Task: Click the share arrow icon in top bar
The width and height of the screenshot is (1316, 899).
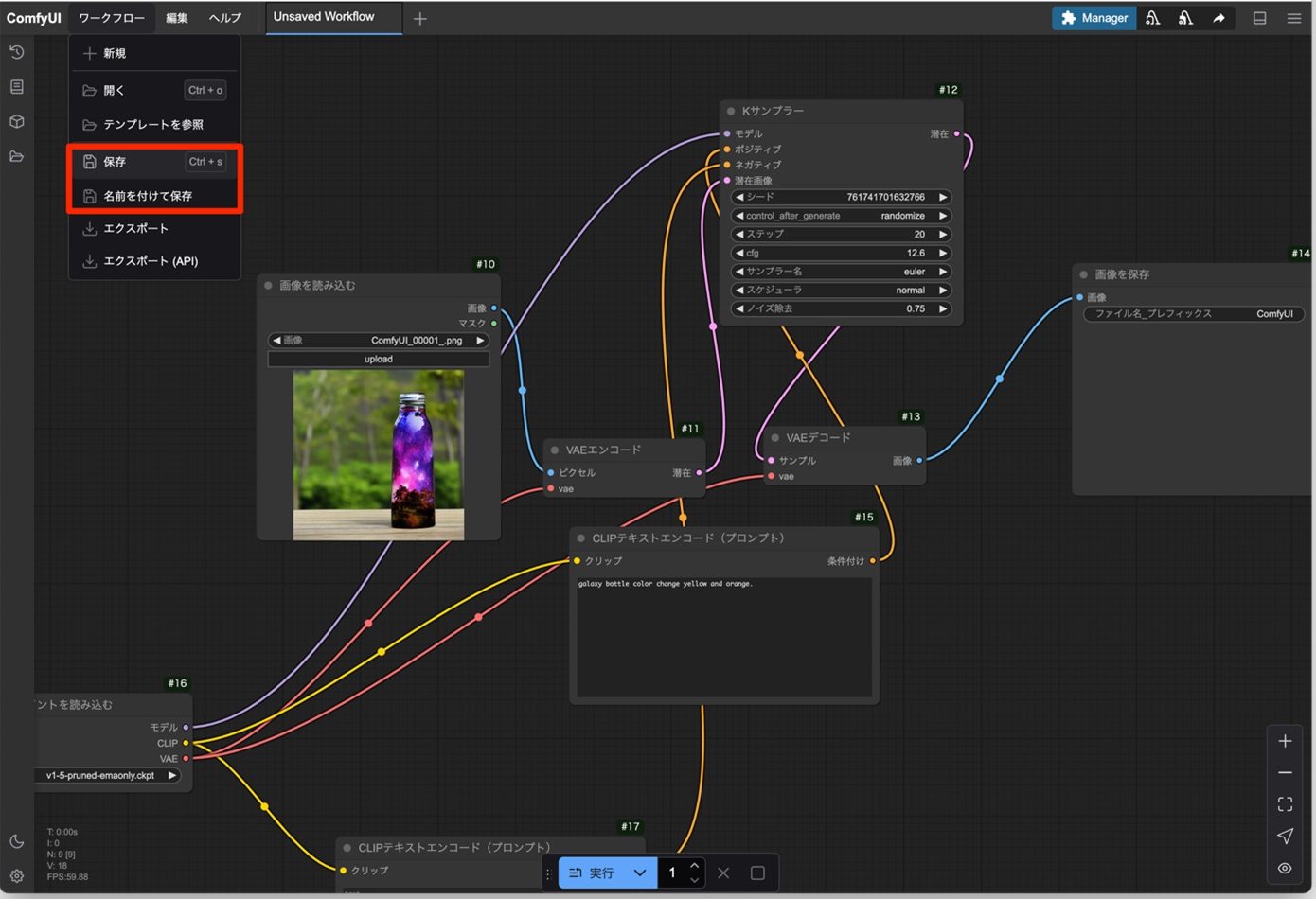Action: pyautogui.click(x=1218, y=18)
